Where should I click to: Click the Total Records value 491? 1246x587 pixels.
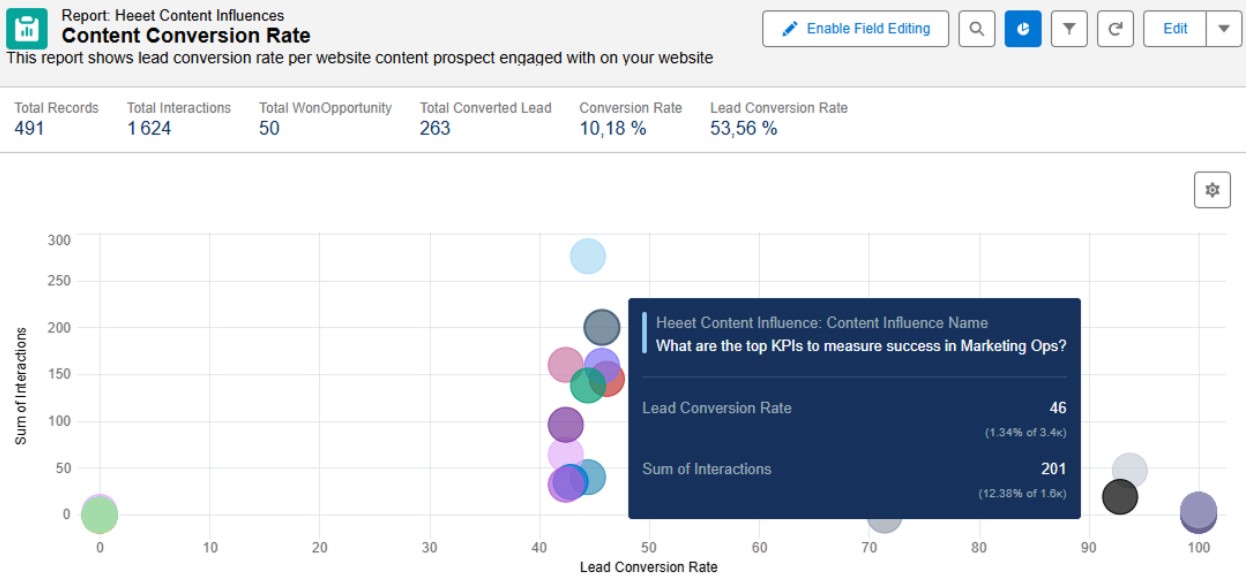pyautogui.click(x=29, y=128)
